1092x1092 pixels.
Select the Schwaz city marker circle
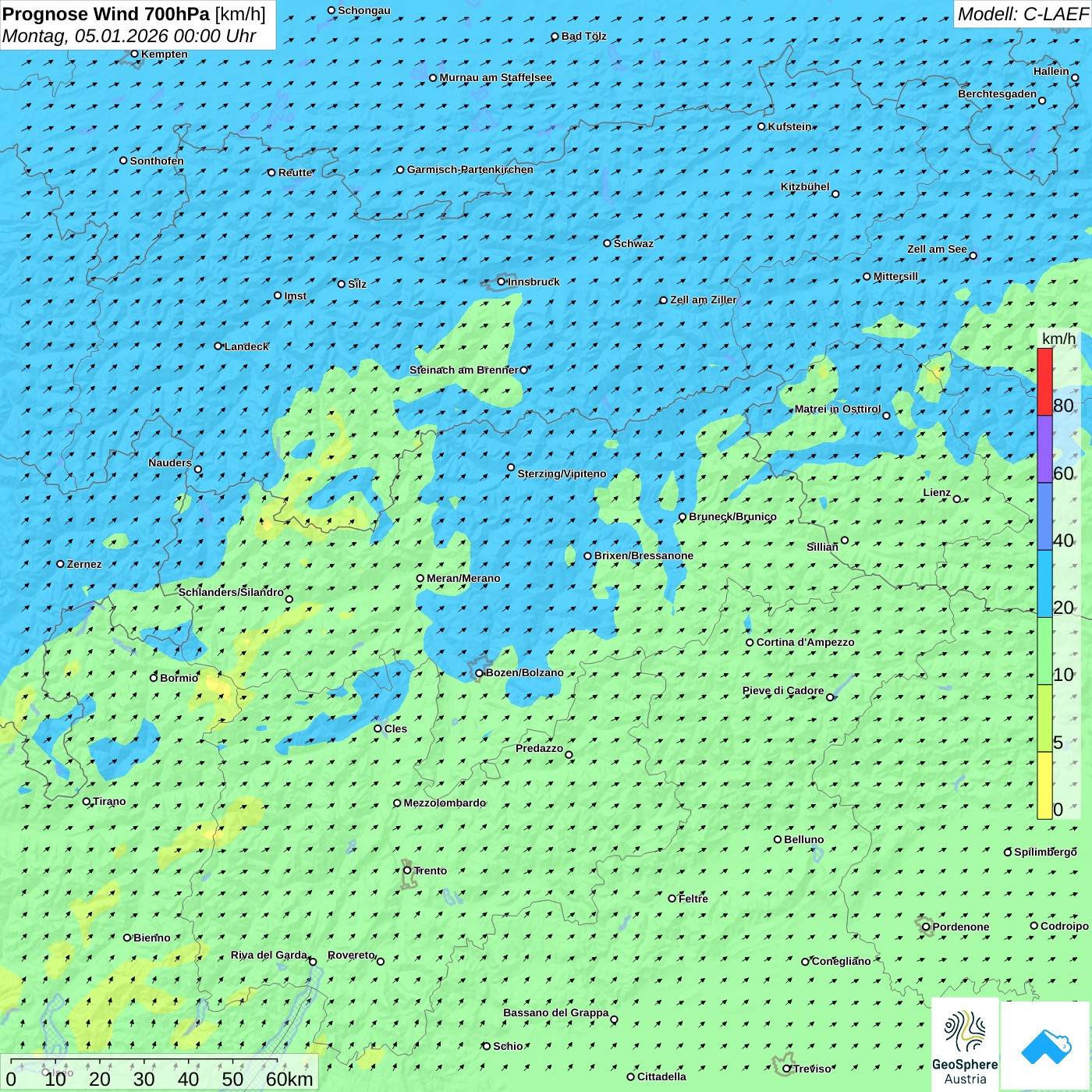(x=607, y=243)
